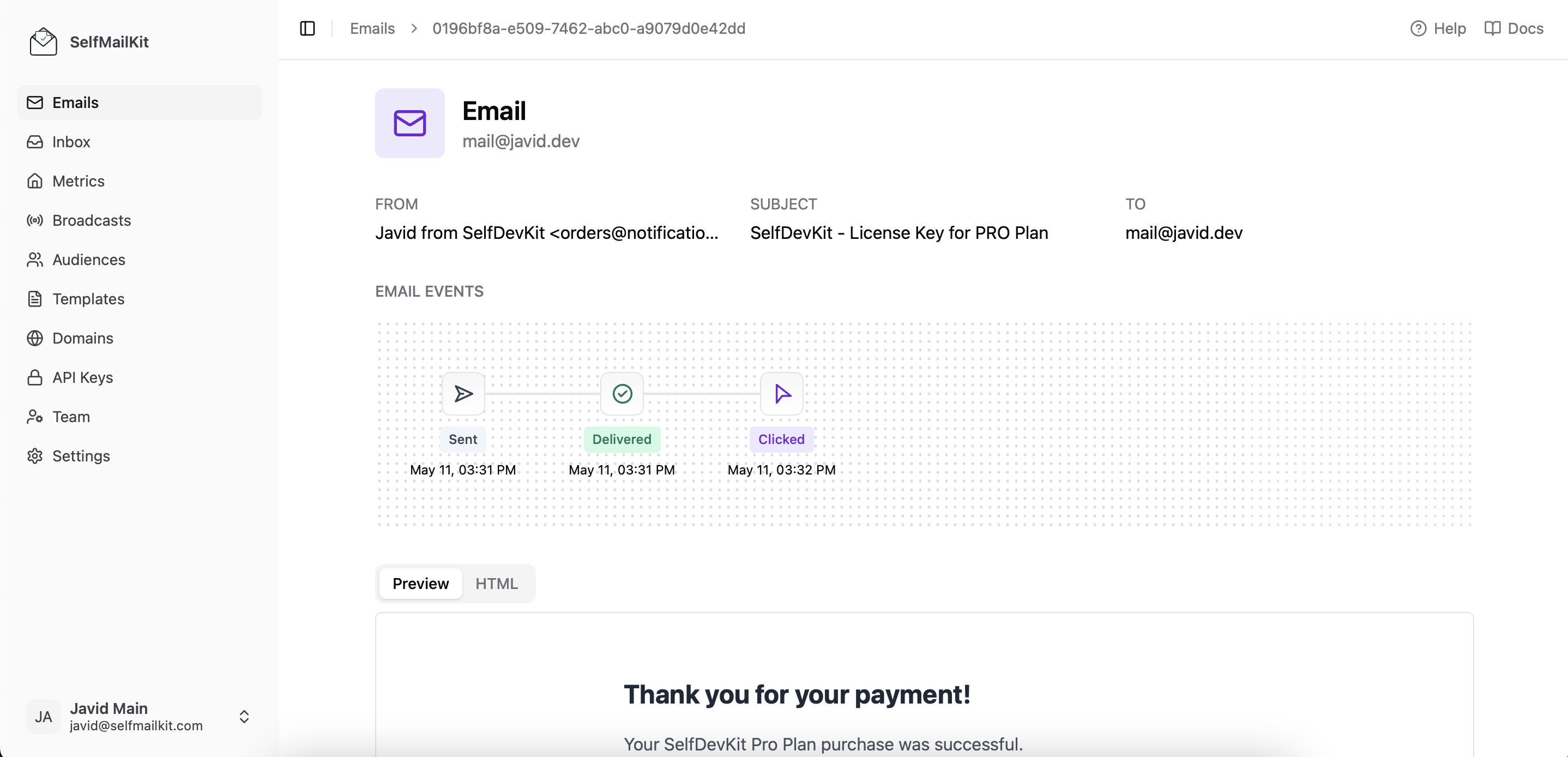Click the Templates document sidebar icon
1568x757 pixels.
pos(35,299)
